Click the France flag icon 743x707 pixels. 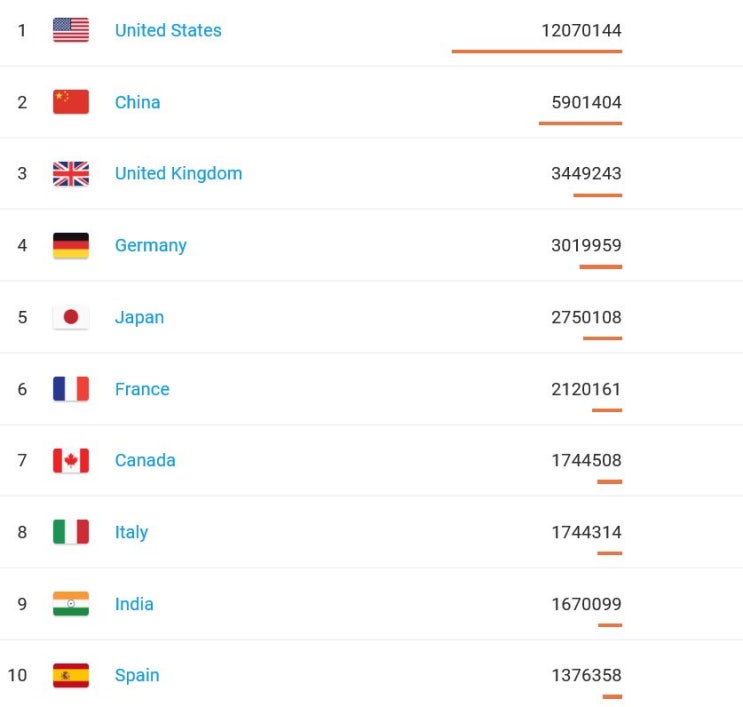(71, 389)
